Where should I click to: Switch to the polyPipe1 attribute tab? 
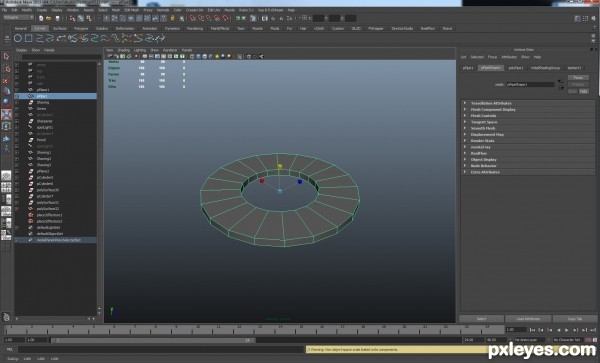516,68
